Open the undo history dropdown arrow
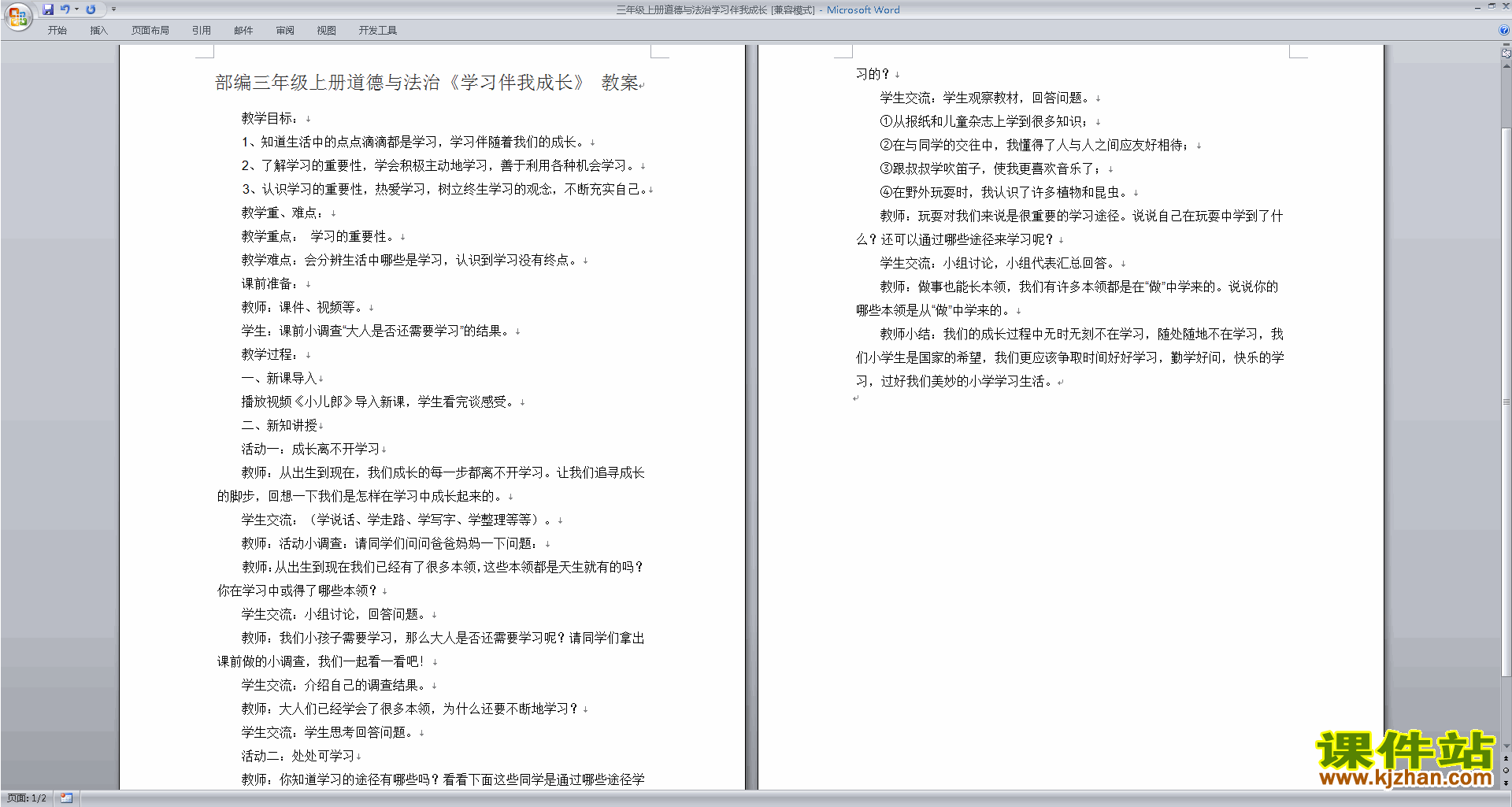This screenshot has height=807, width=1512. click(x=76, y=9)
